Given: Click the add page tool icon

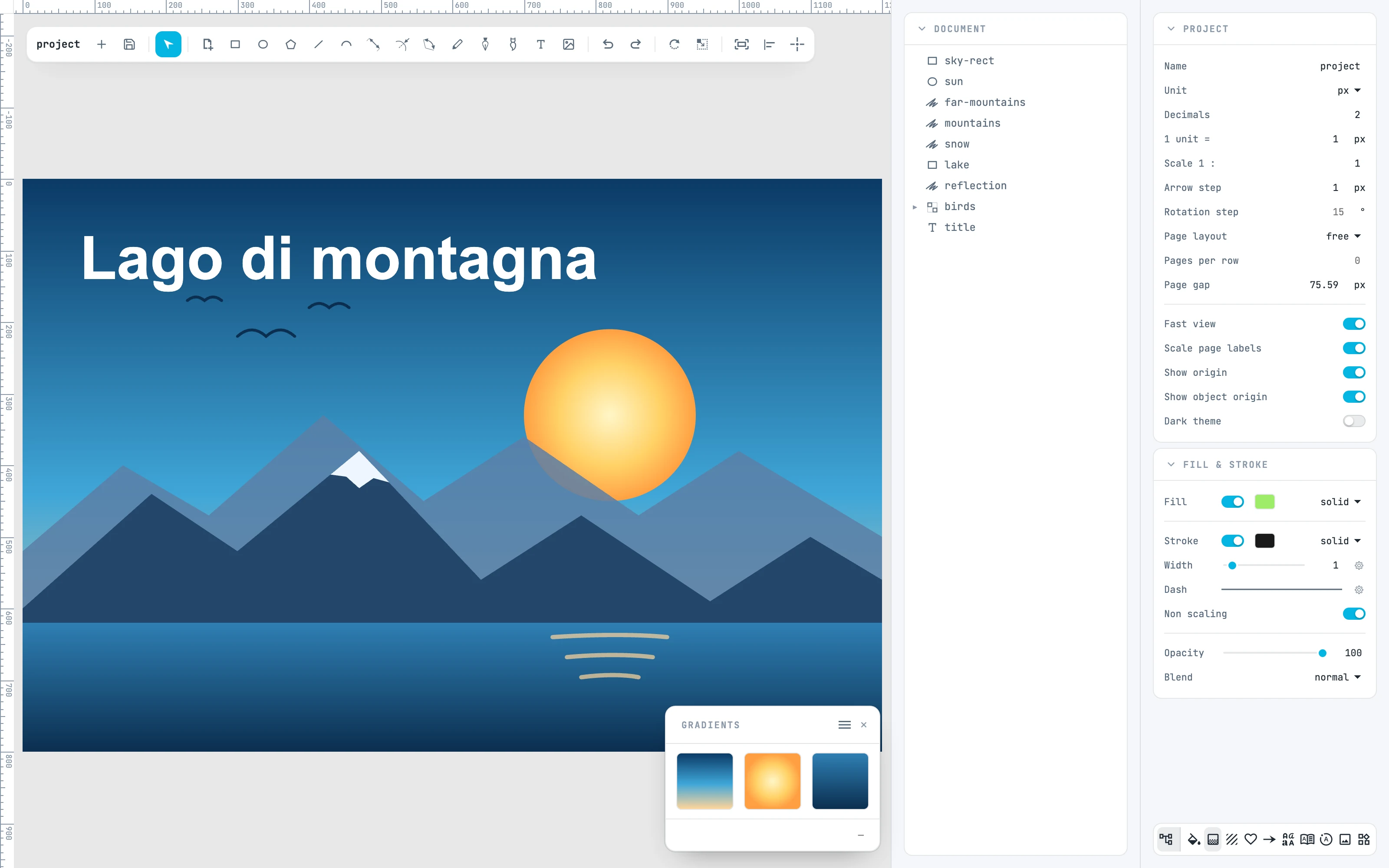Looking at the screenshot, I should (x=207, y=44).
